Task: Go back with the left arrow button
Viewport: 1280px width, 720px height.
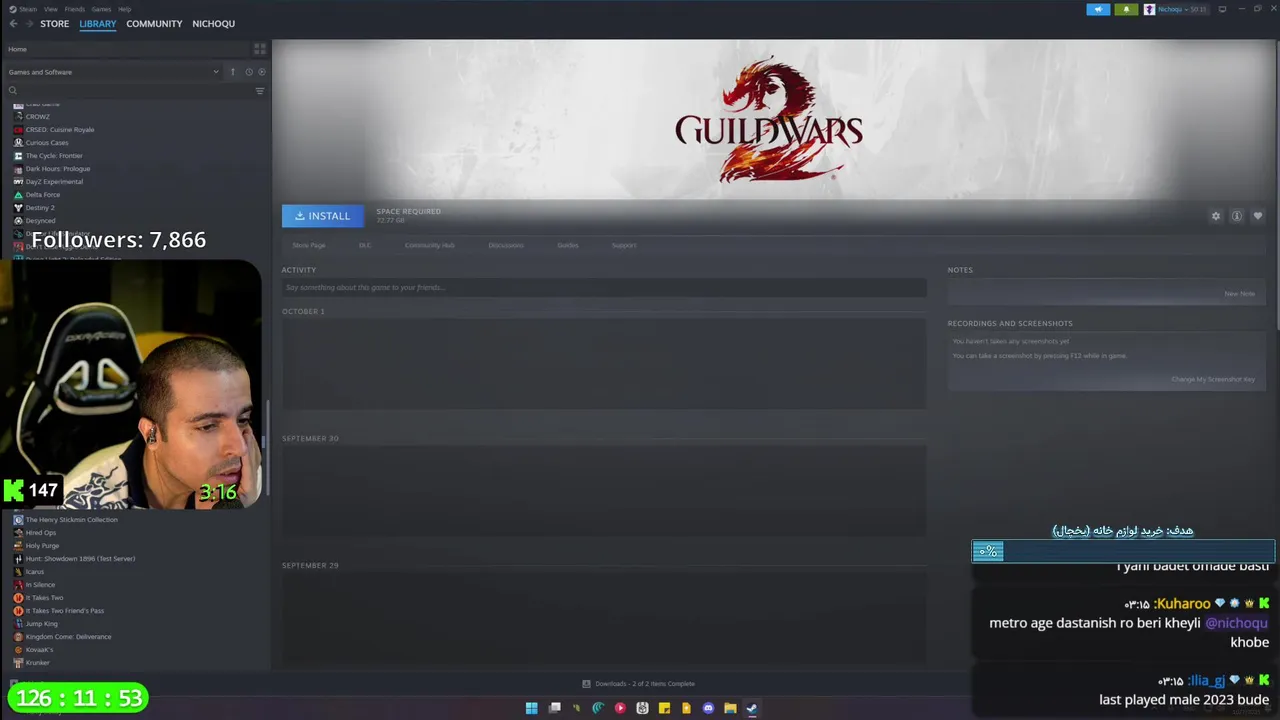Action: 13,24
